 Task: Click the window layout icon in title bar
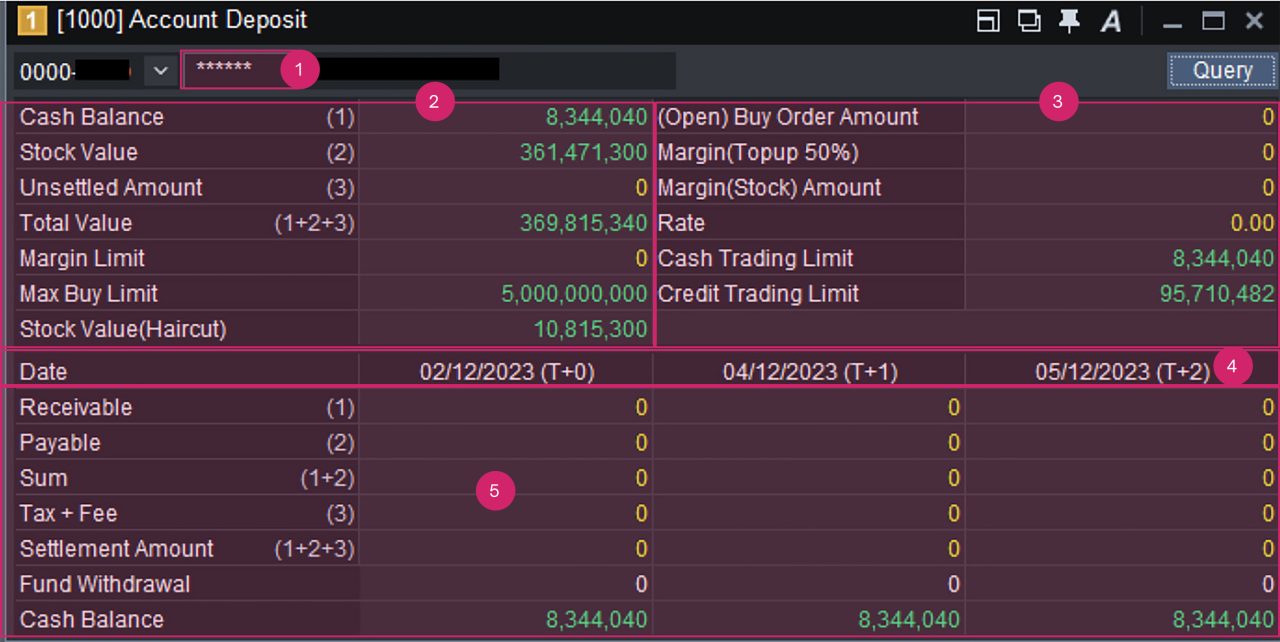click(988, 21)
